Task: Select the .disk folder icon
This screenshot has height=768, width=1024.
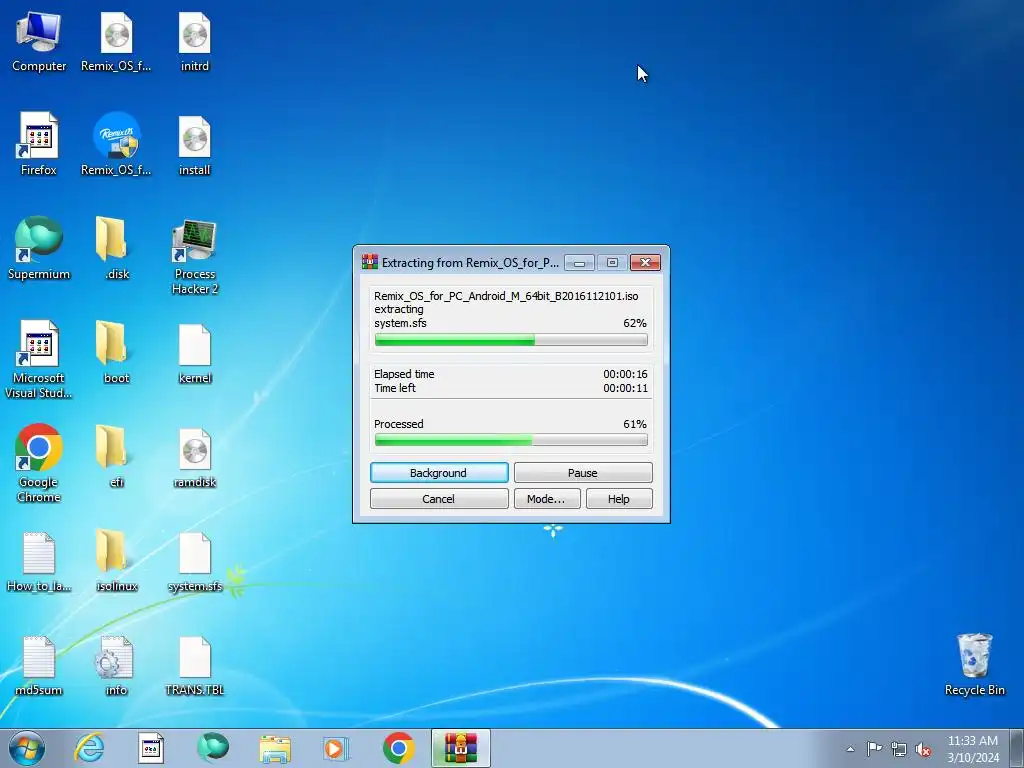Action: coord(116,249)
